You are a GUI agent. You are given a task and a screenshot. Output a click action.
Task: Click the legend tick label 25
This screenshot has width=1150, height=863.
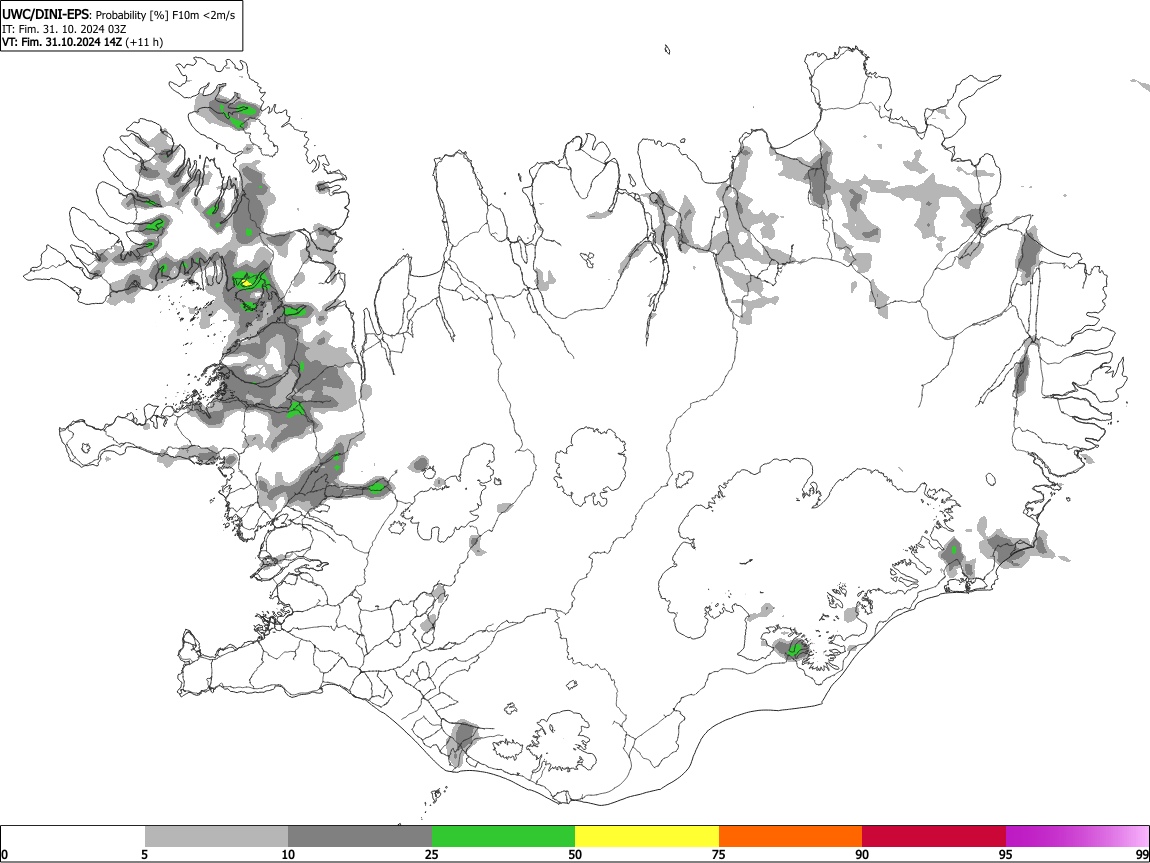click(x=432, y=854)
